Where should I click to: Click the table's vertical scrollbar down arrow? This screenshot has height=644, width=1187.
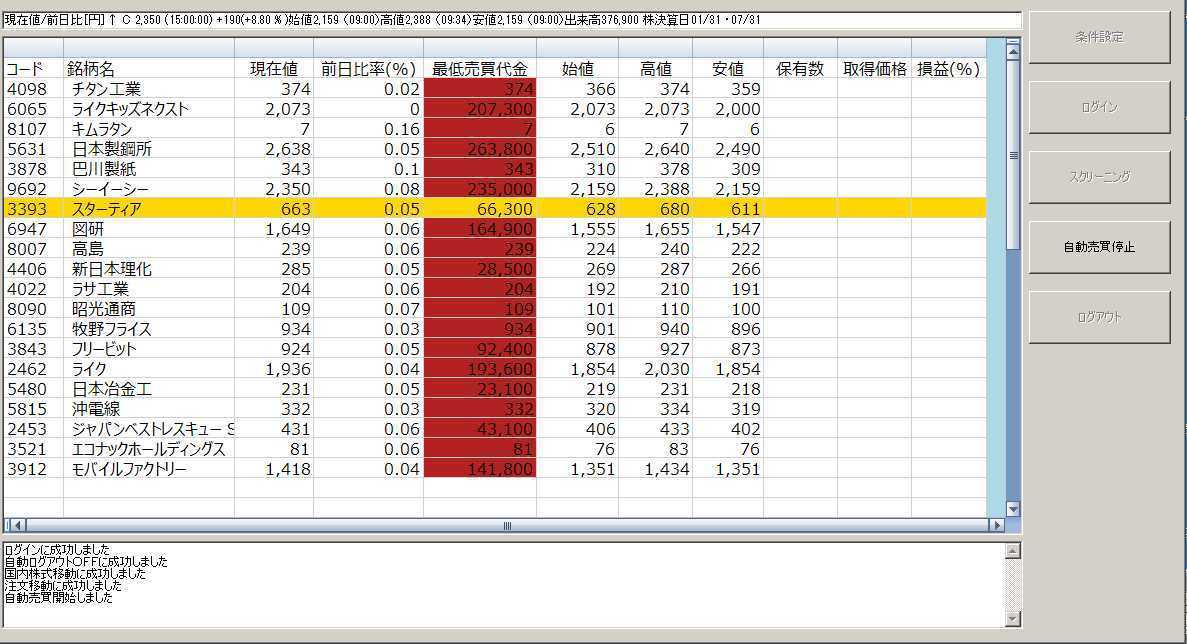[1013, 509]
